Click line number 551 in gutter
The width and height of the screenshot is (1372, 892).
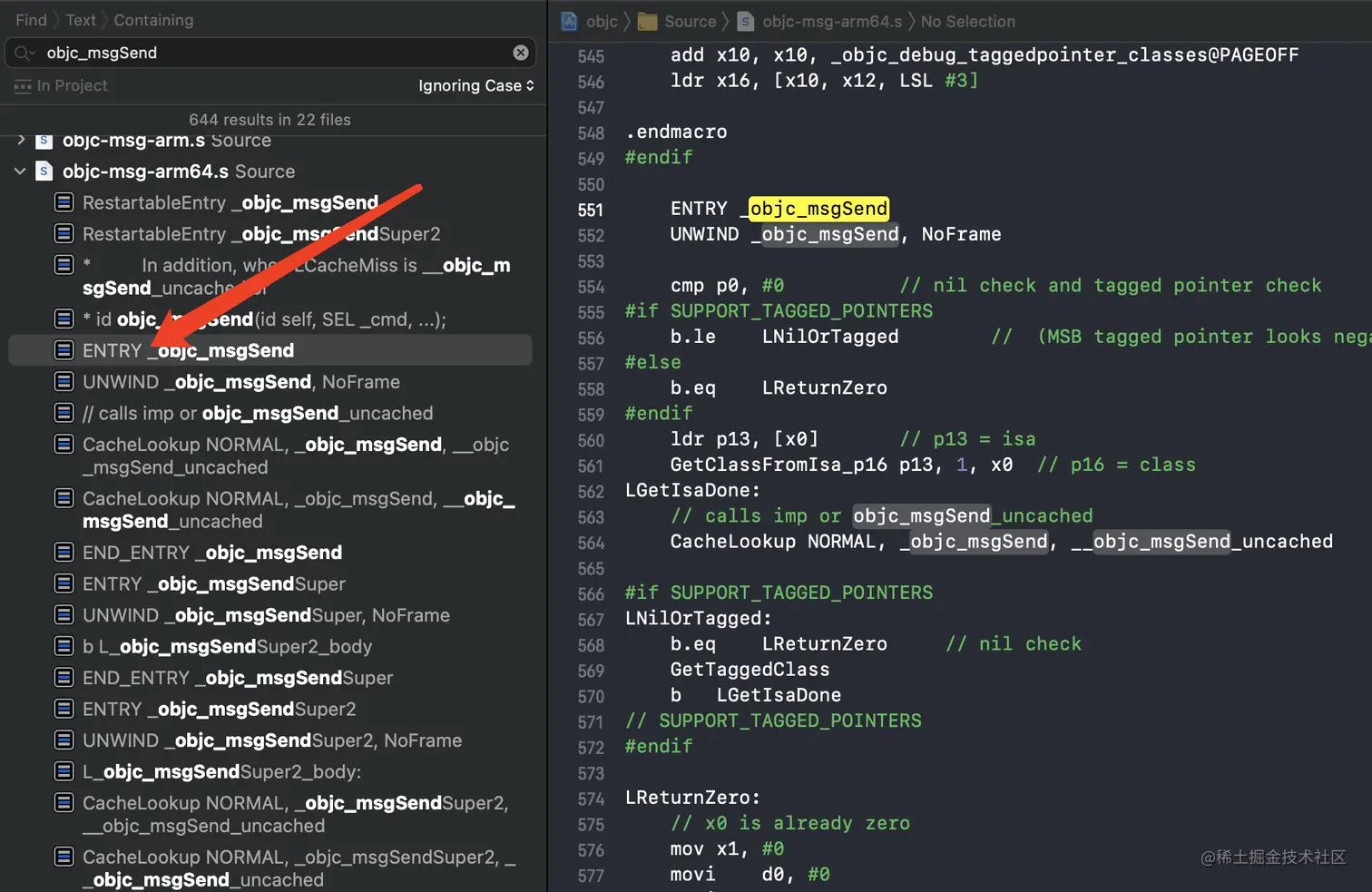coord(591,210)
